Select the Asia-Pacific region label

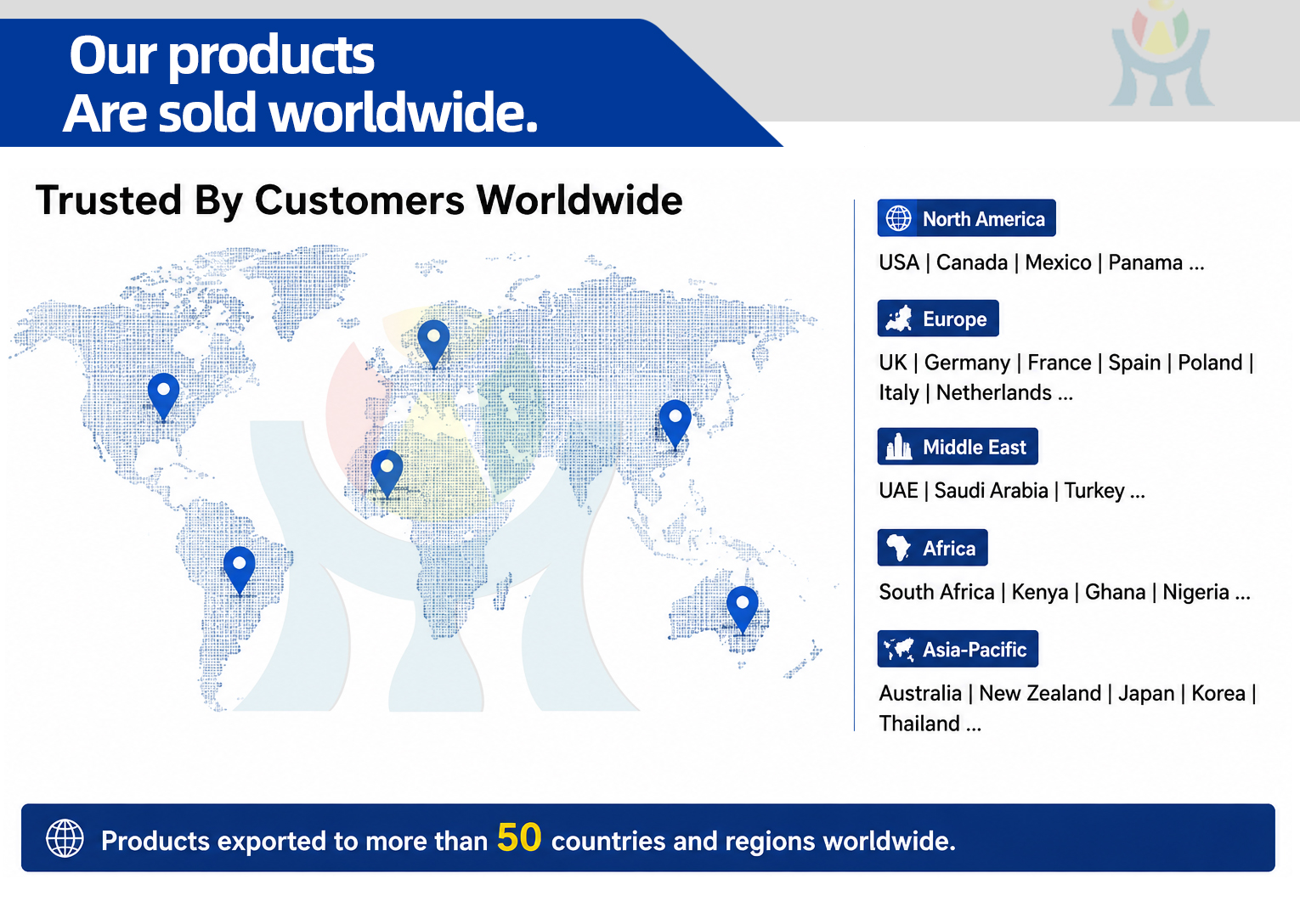point(958,650)
